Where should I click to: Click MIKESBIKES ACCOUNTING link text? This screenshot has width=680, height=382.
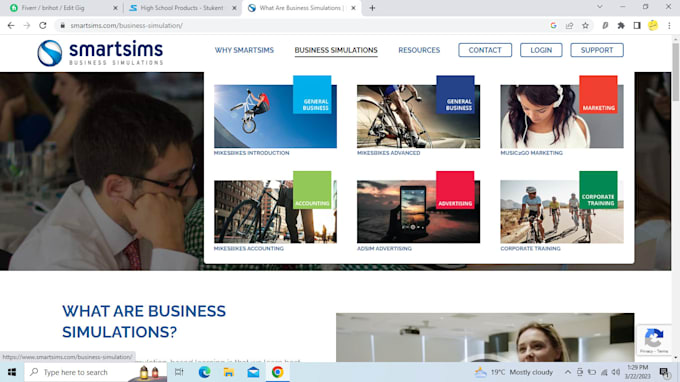[x=249, y=248]
